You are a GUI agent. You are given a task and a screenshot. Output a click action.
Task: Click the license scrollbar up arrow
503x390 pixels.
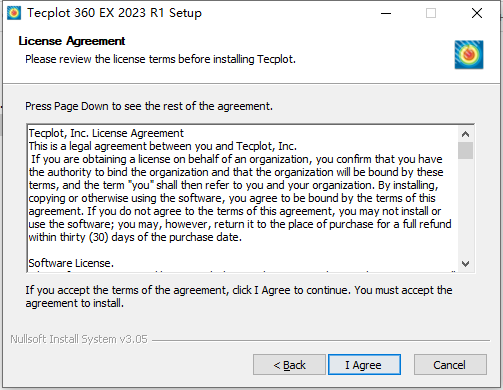(x=465, y=134)
